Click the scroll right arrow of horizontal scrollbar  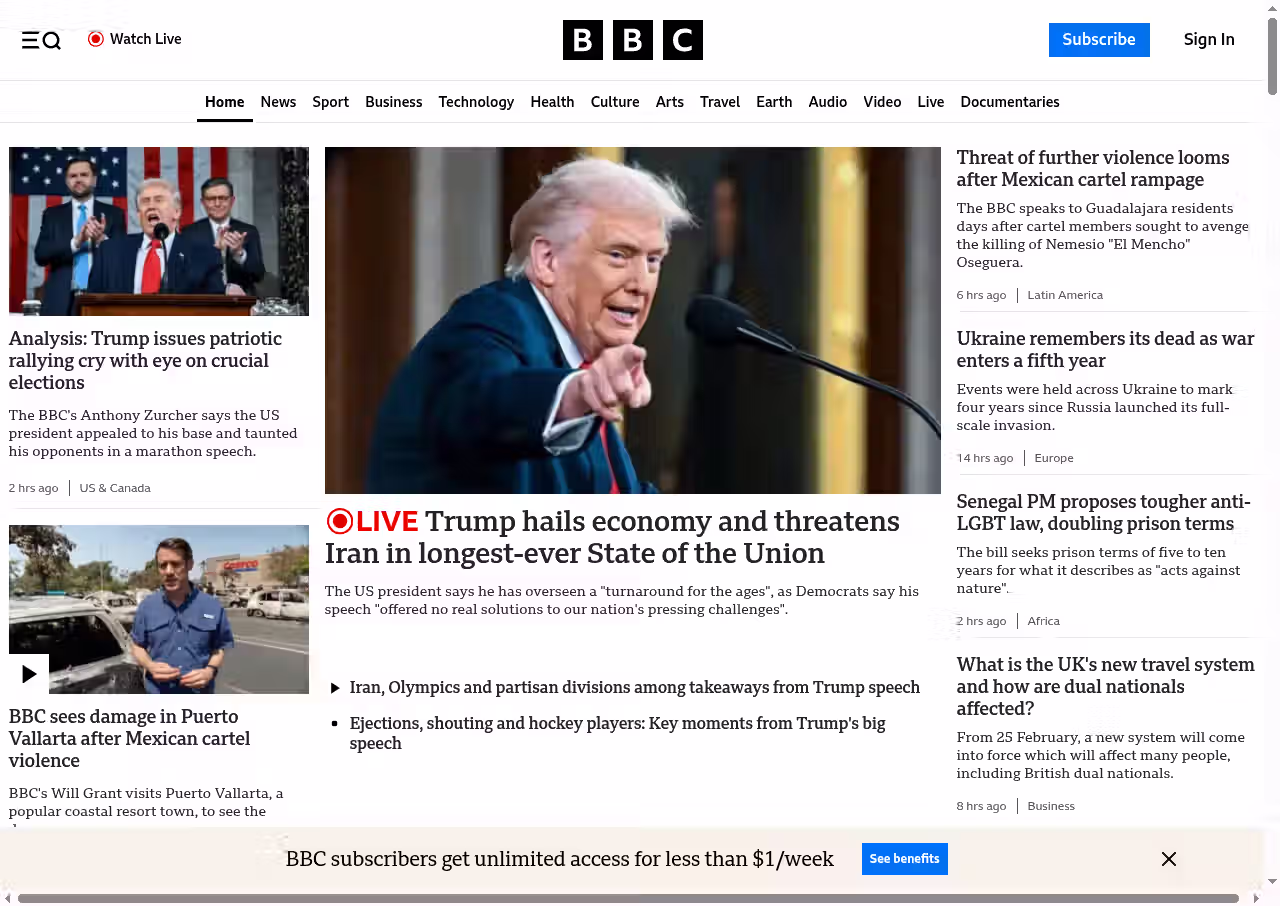[x=1256, y=898]
